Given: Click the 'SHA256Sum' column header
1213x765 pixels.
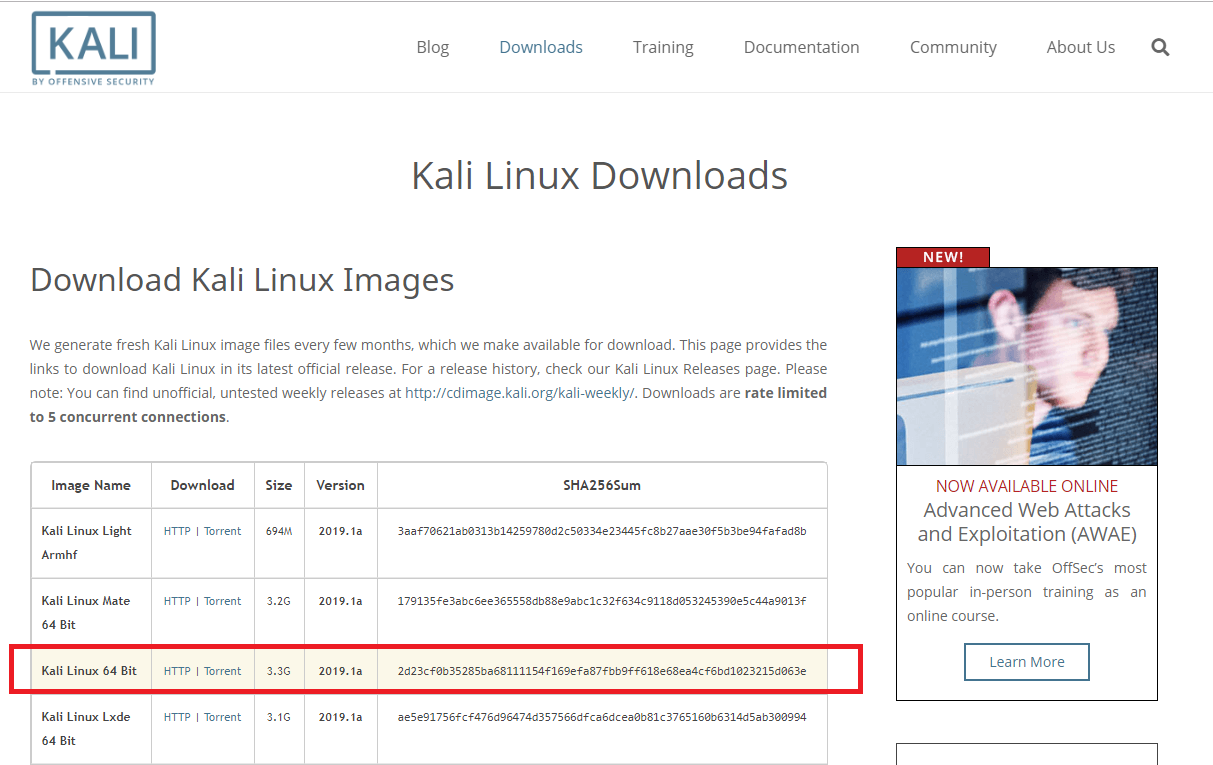Looking at the screenshot, I should tap(602, 485).
